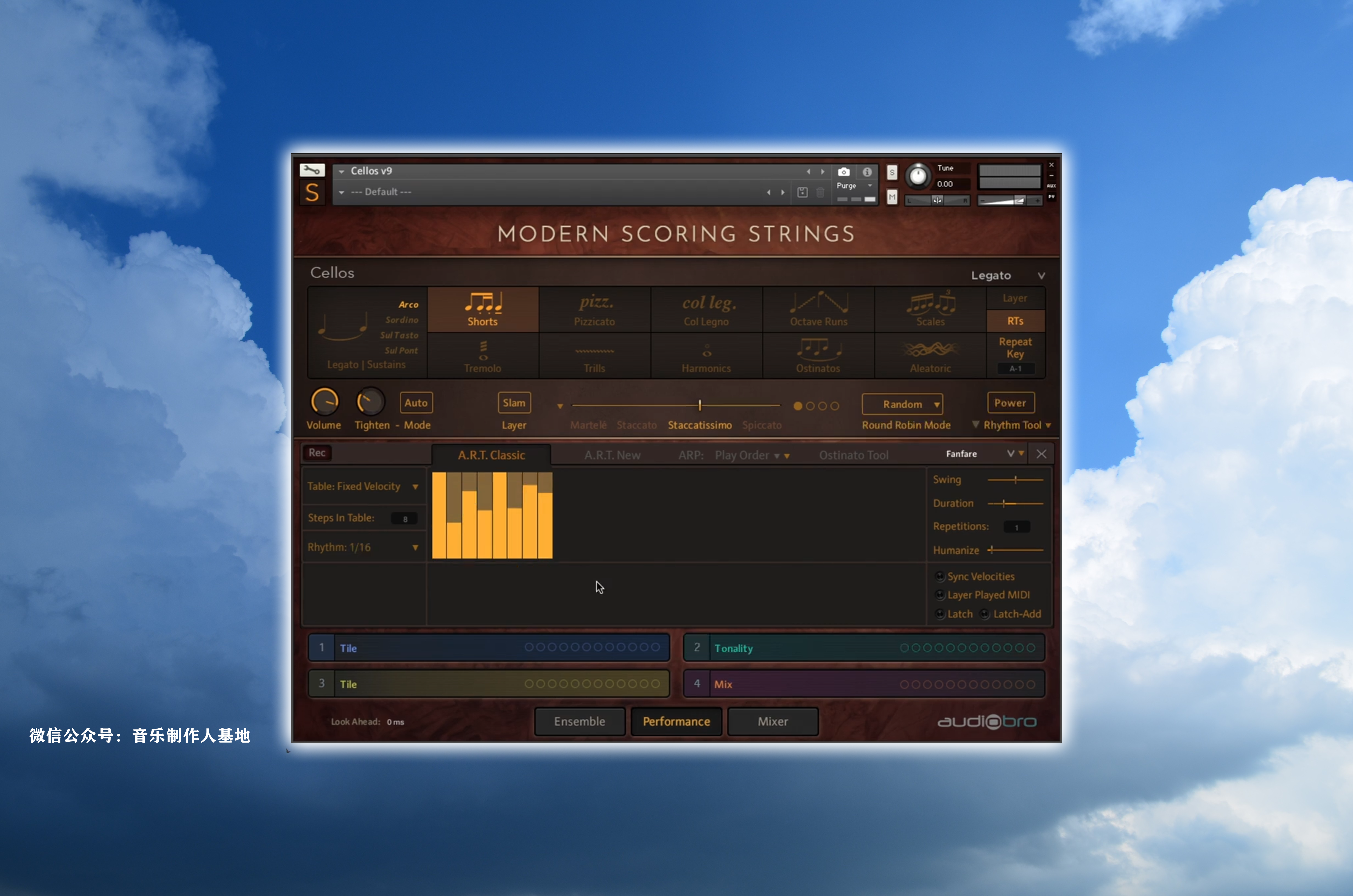
Task: Select the Tremolo articulation
Action: (483, 356)
